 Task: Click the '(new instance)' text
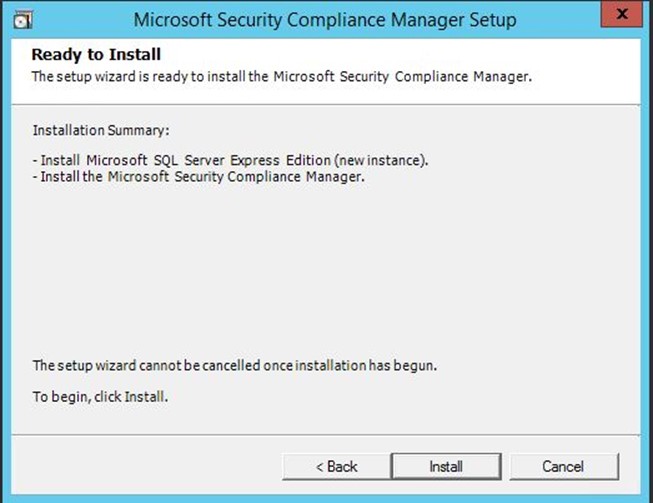381,160
